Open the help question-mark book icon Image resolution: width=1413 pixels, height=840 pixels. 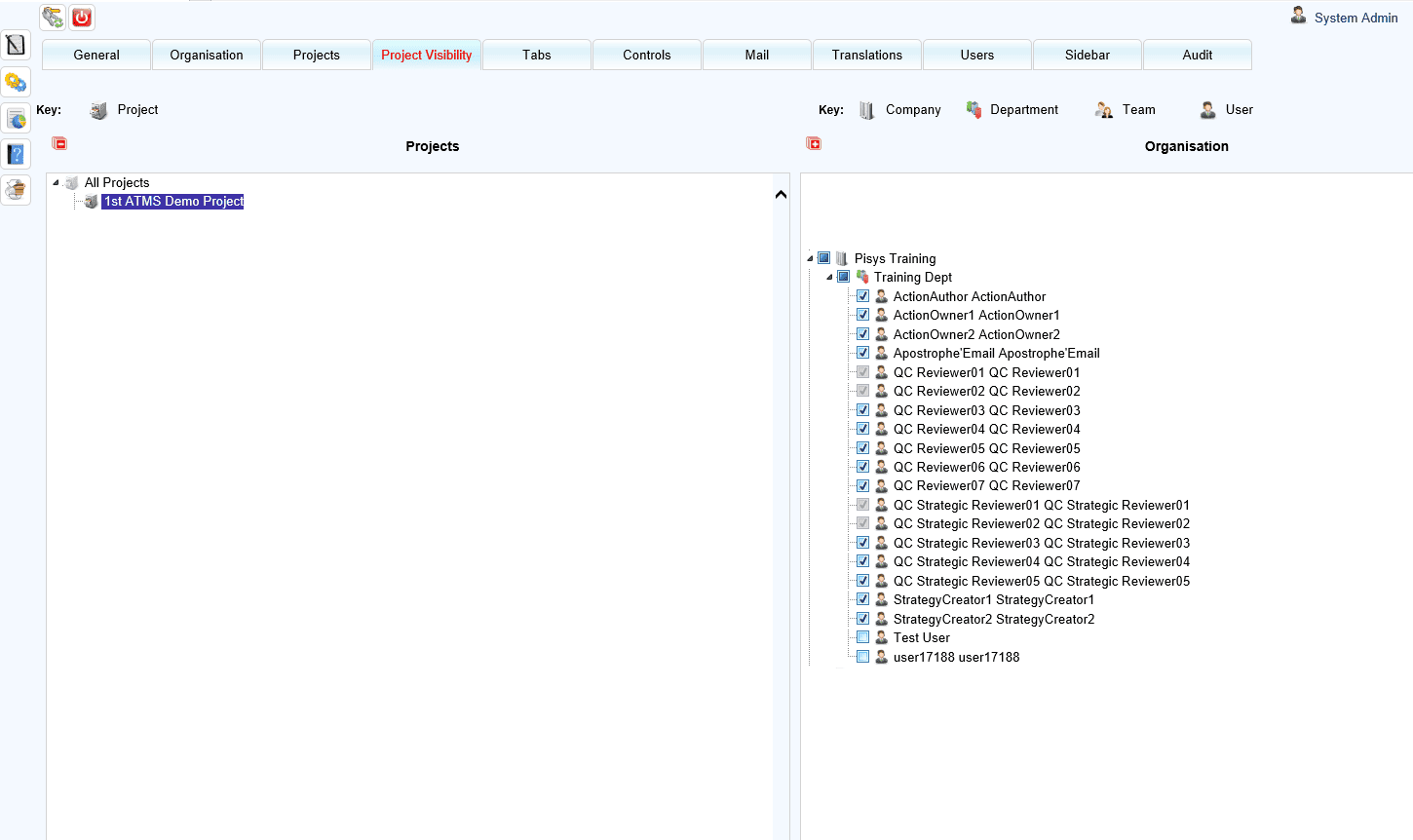[16, 154]
